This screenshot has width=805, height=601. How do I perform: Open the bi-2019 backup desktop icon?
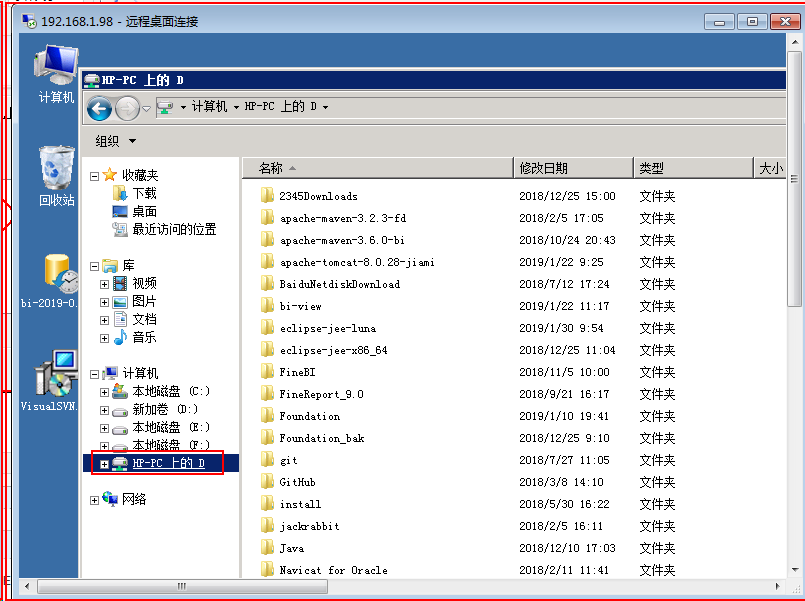(x=50, y=280)
